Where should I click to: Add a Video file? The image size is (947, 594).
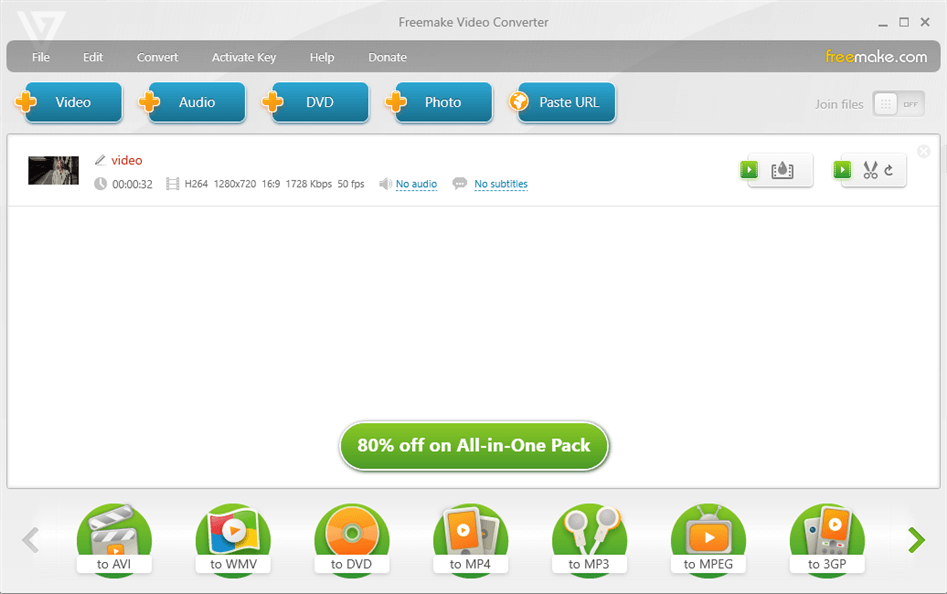(x=69, y=102)
